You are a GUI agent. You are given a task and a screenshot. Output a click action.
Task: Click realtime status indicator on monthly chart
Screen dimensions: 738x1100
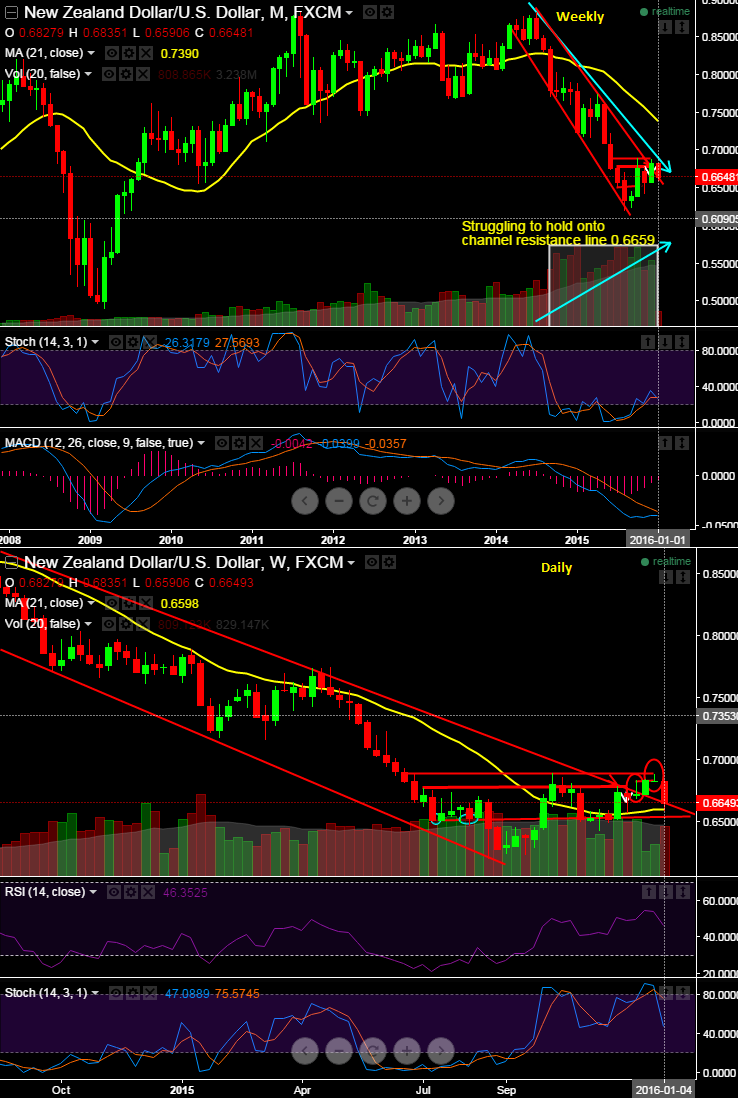[665, 12]
